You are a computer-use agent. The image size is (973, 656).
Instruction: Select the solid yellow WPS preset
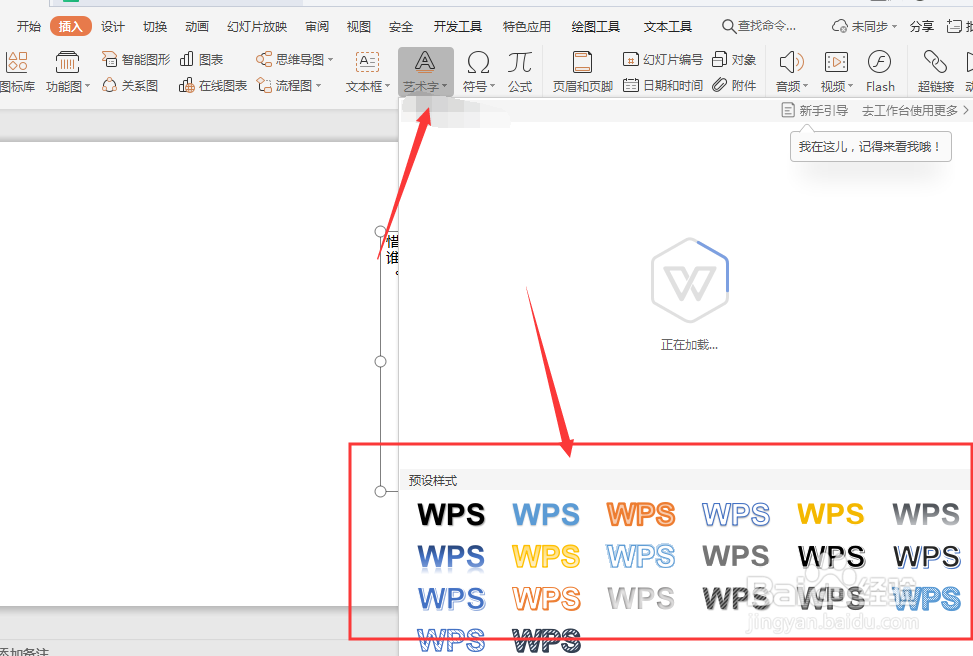(831, 514)
